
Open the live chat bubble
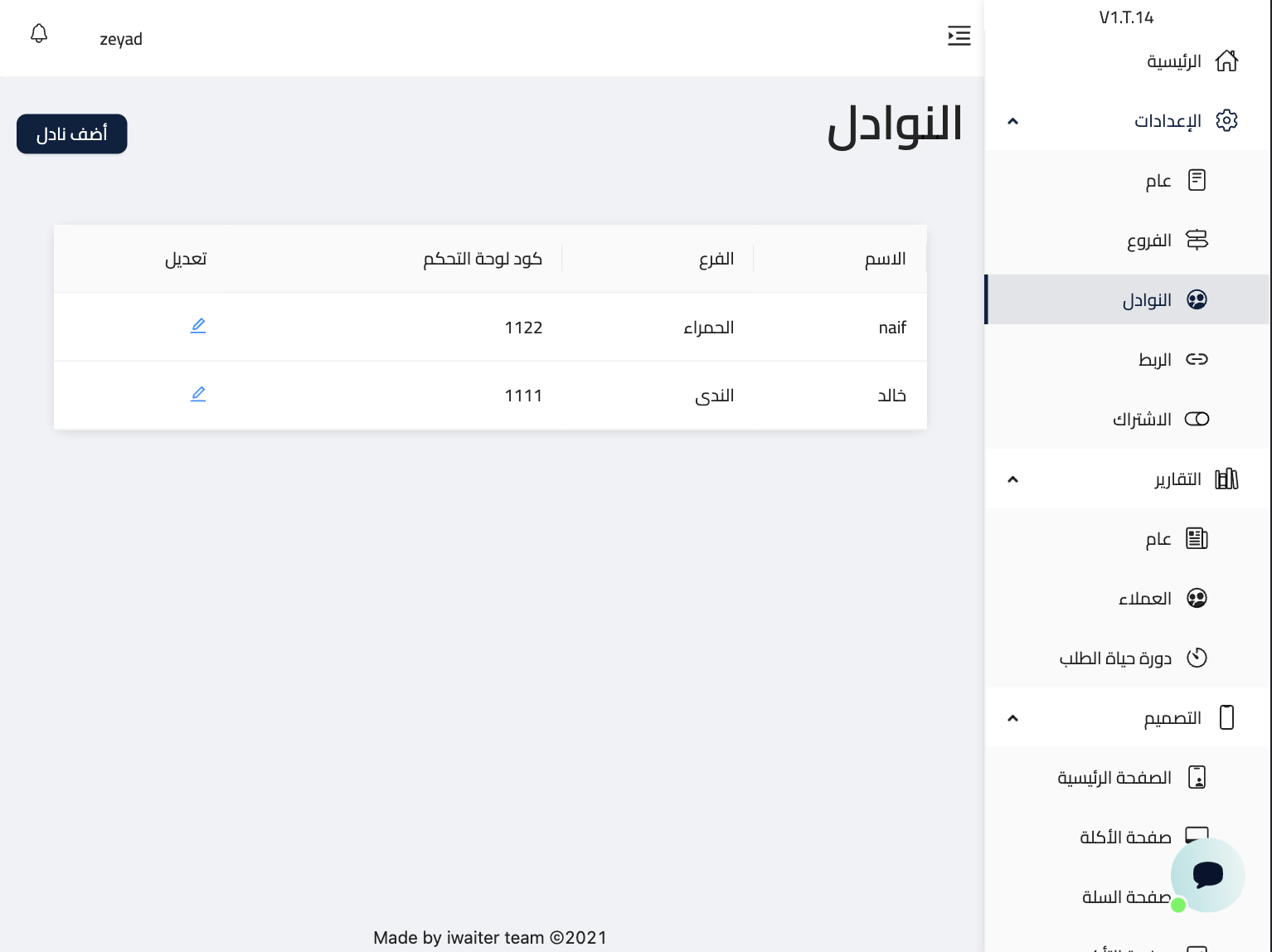coord(1206,874)
